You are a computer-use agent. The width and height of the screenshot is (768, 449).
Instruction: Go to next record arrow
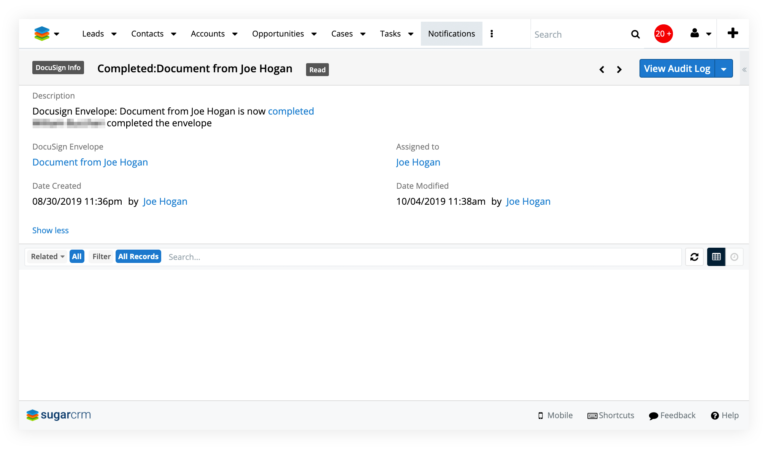click(x=619, y=70)
